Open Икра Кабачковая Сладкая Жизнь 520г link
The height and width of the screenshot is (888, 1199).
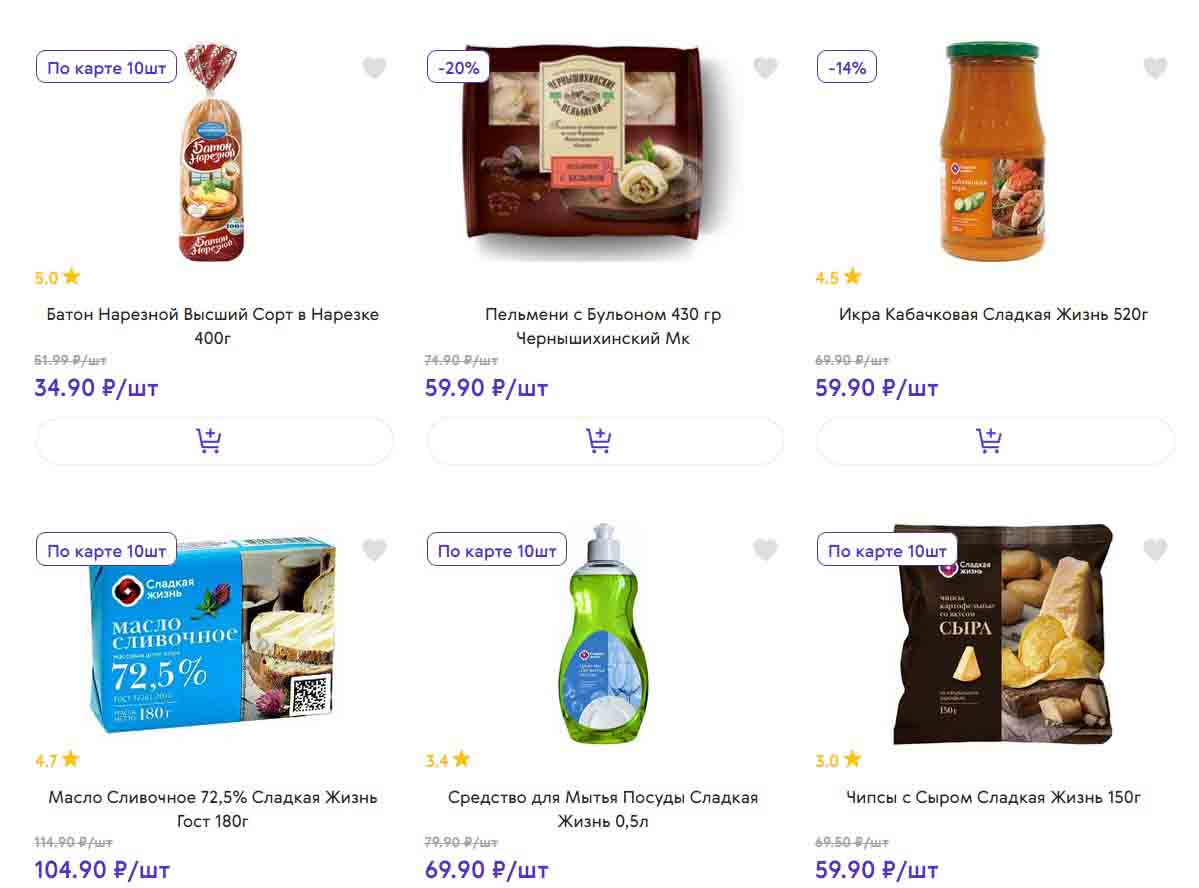994,315
